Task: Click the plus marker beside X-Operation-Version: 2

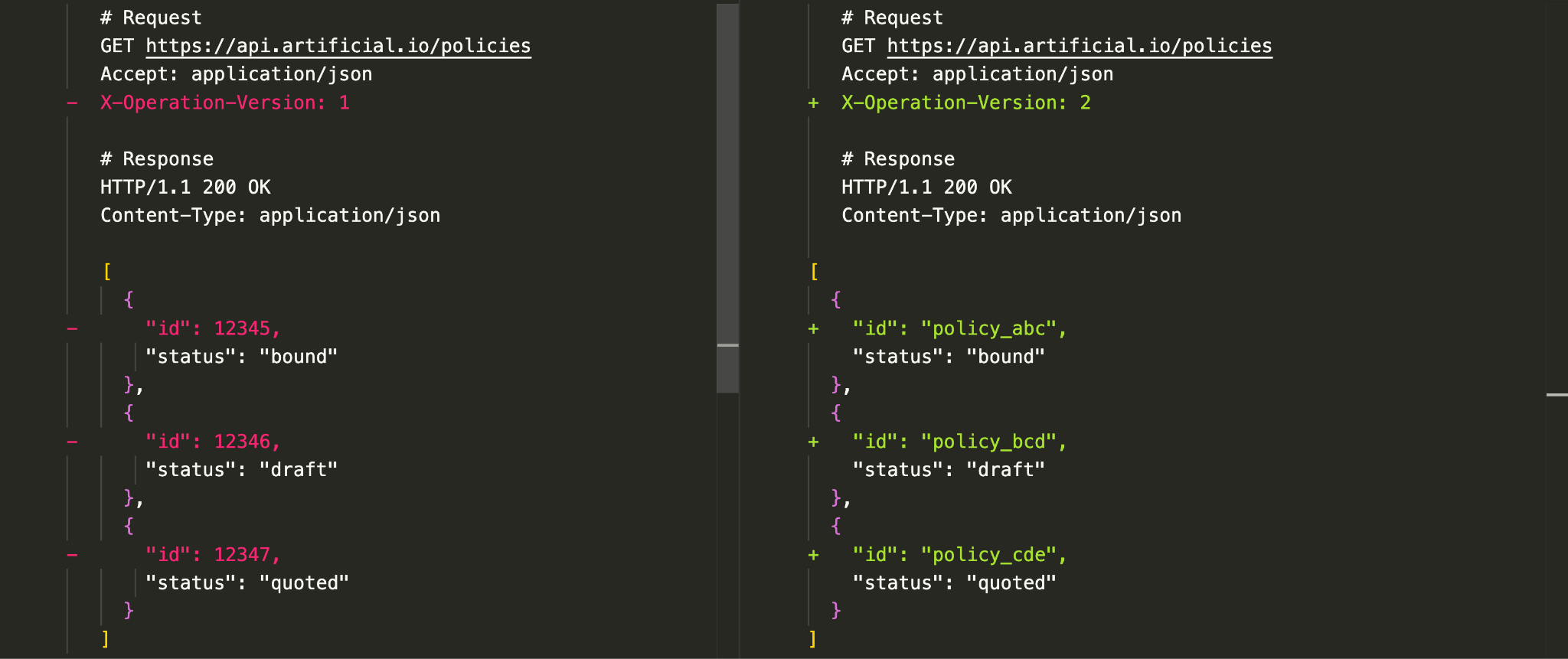Action: 813,103
